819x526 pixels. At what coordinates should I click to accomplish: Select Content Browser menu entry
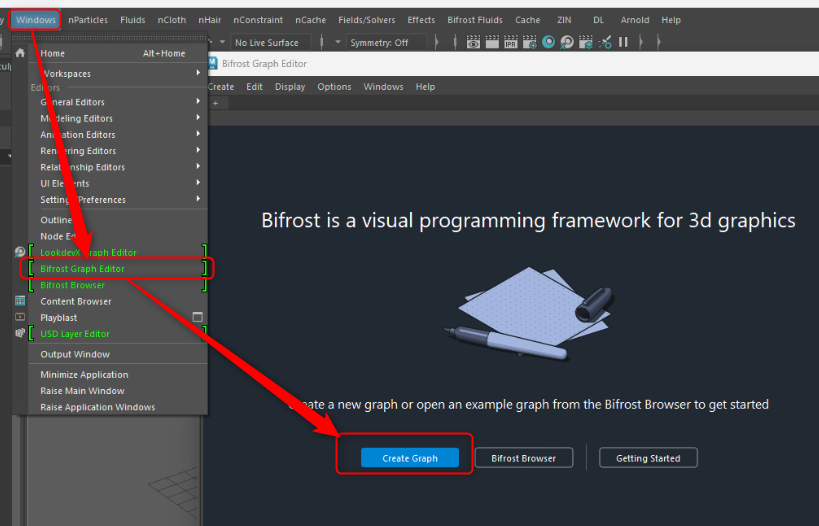(118, 301)
